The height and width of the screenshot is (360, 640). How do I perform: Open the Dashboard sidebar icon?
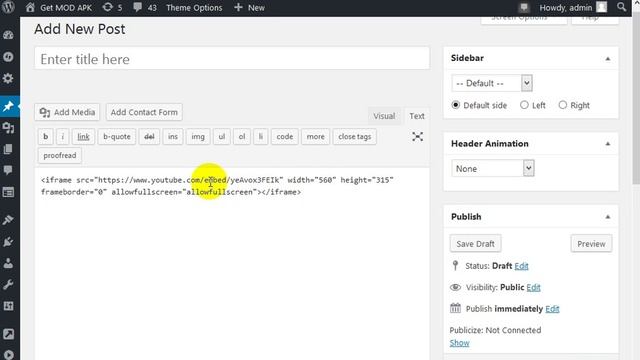[8, 35]
